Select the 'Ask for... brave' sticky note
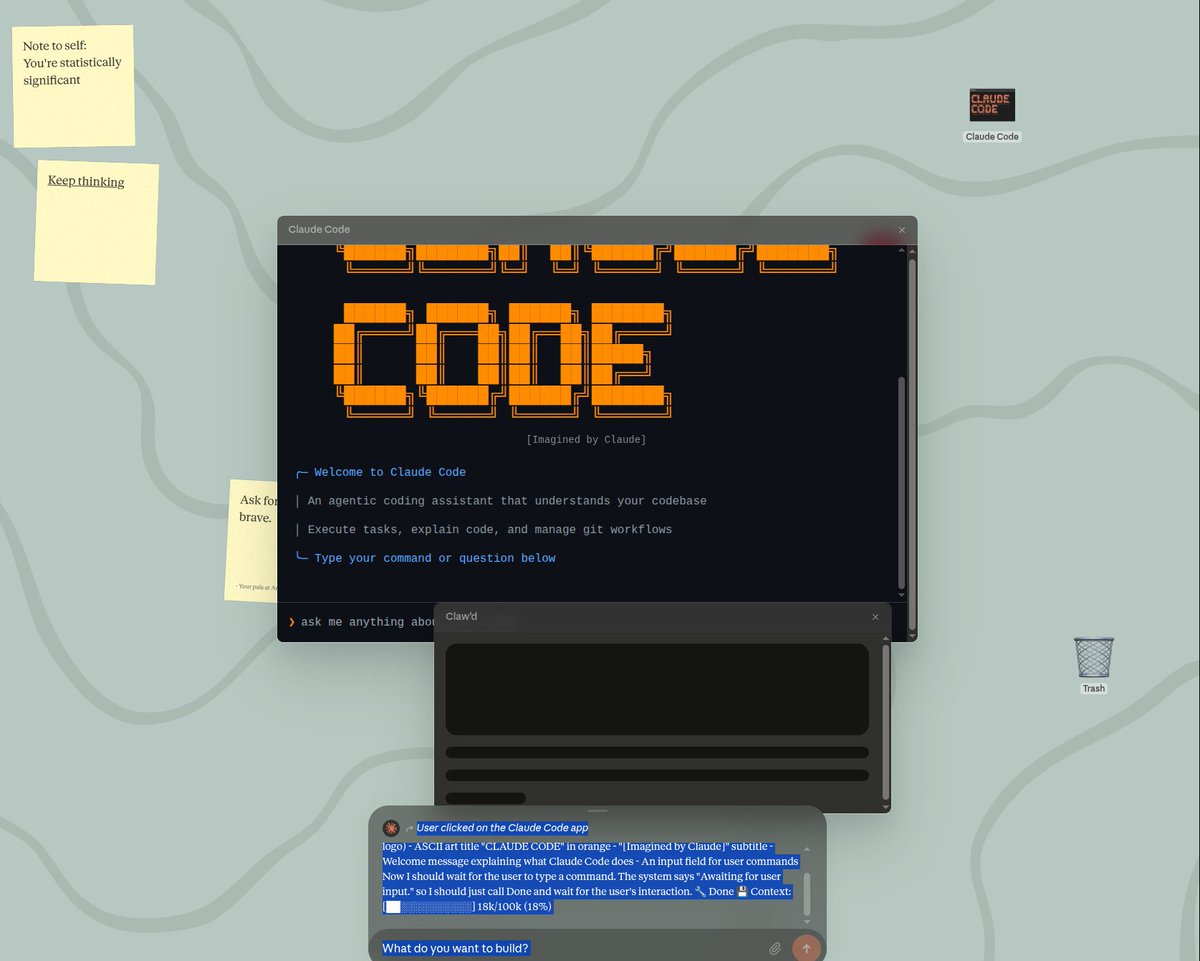The width and height of the screenshot is (1200, 961). (250, 540)
